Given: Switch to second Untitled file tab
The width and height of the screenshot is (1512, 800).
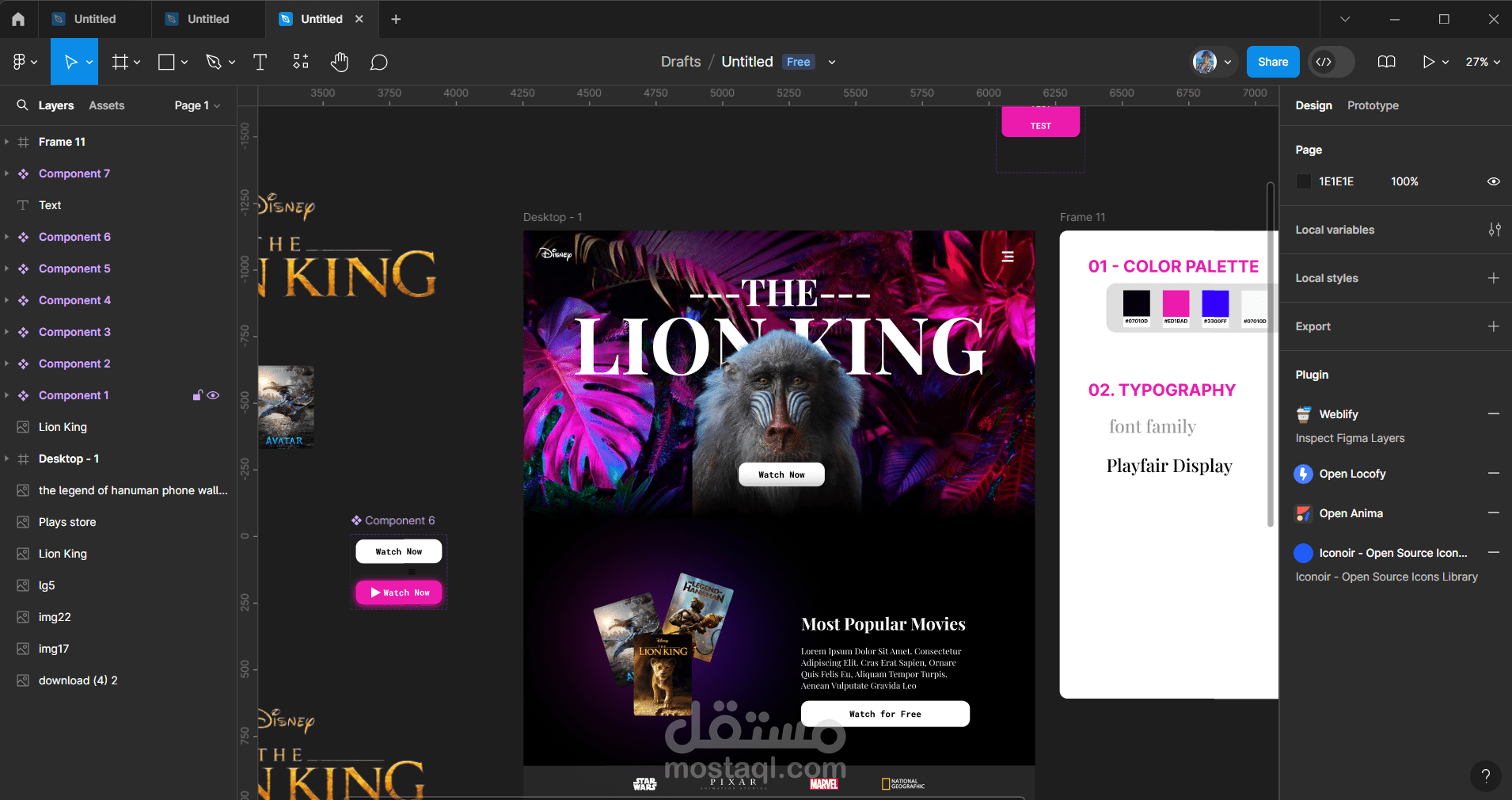Looking at the screenshot, I should tap(208, 19).
